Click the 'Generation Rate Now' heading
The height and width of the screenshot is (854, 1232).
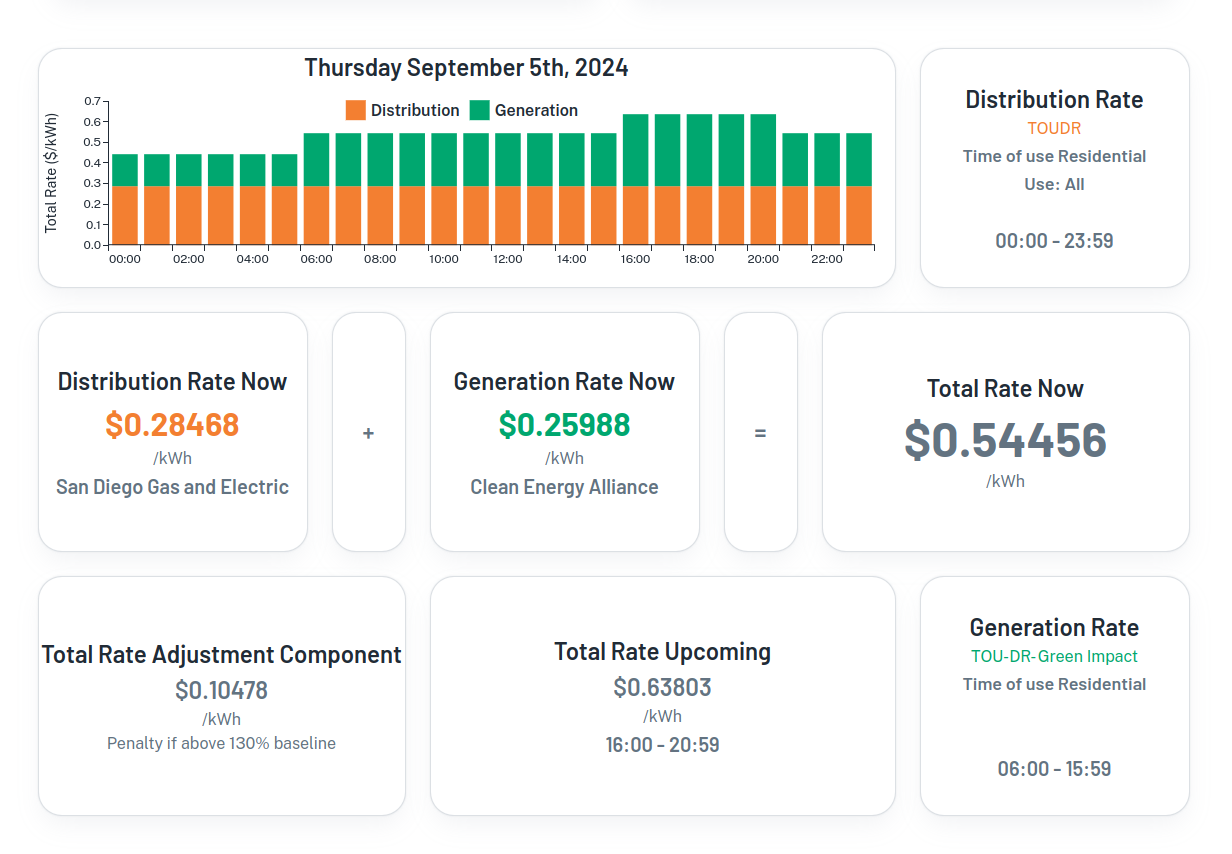point(564,381)
